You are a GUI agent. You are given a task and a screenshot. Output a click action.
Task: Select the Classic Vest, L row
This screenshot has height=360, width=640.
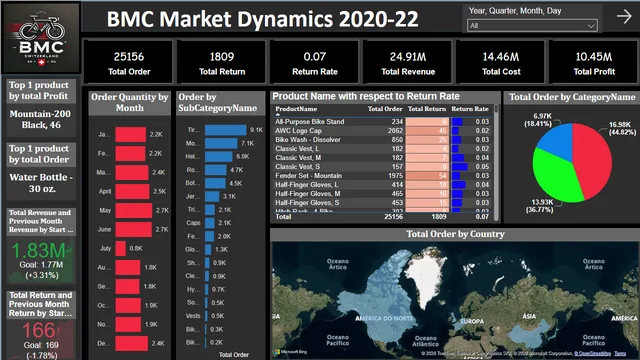tap(382, 149)
